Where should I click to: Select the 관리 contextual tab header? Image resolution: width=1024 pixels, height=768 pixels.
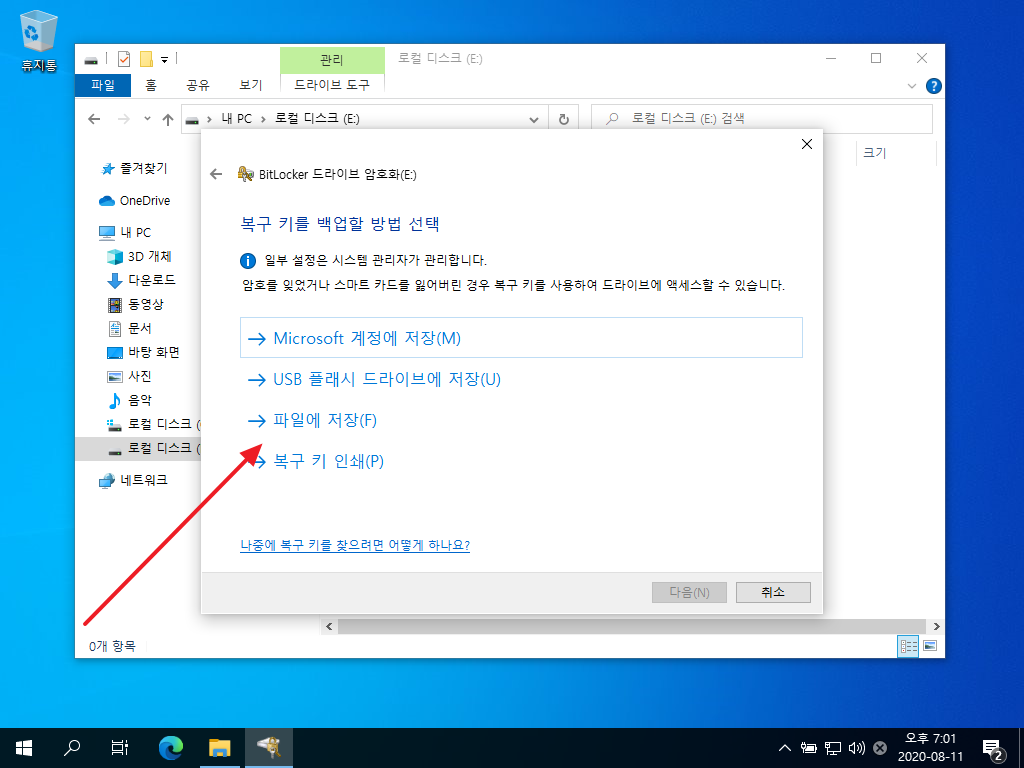(x=332, y=60)
